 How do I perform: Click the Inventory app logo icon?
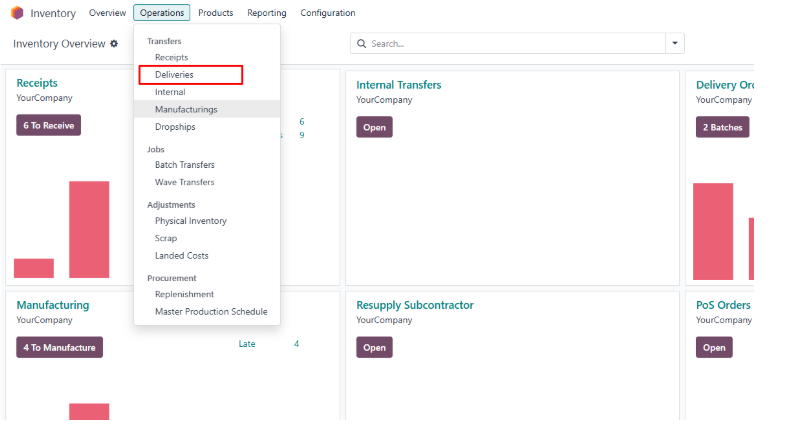point(17,13)
